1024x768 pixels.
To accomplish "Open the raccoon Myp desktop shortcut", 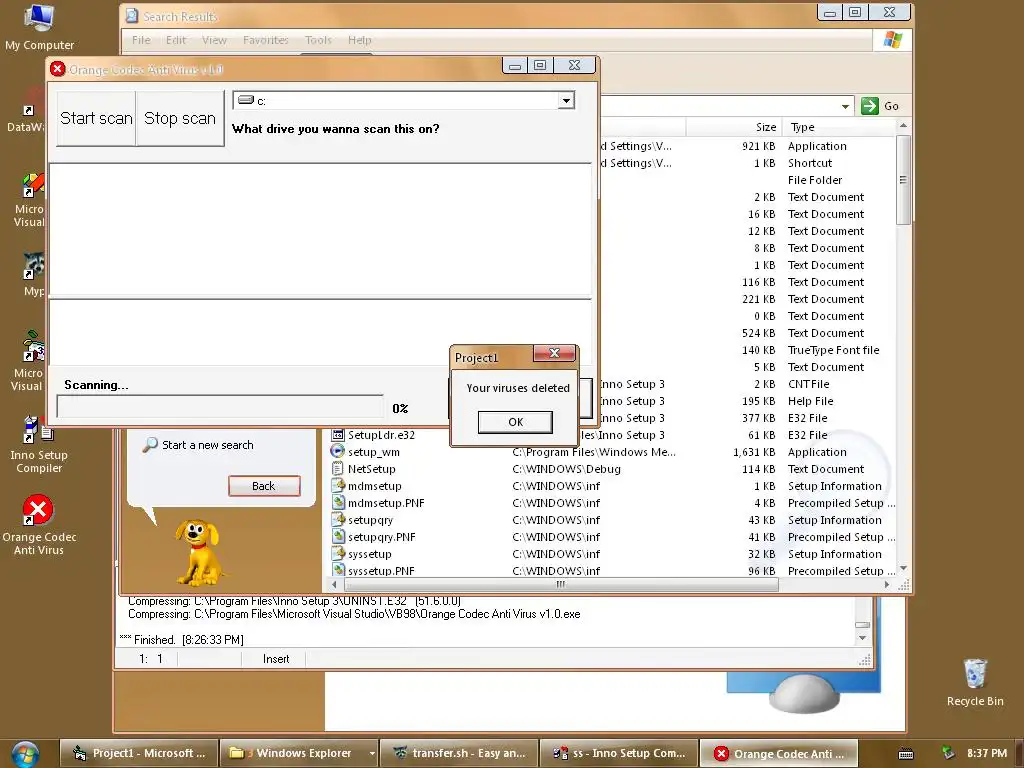I will click(33, 275).
